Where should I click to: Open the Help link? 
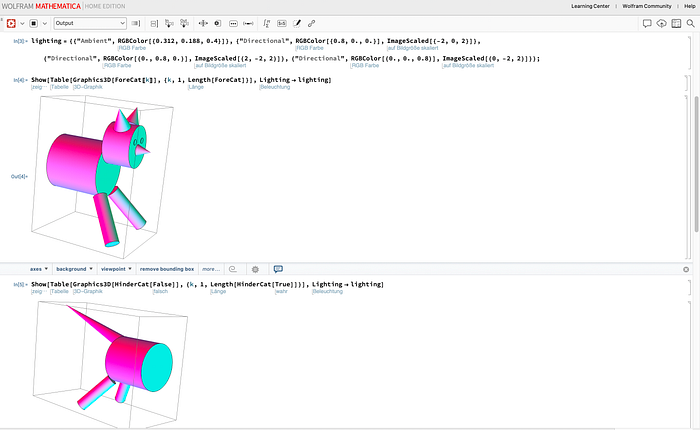point(690,6)
